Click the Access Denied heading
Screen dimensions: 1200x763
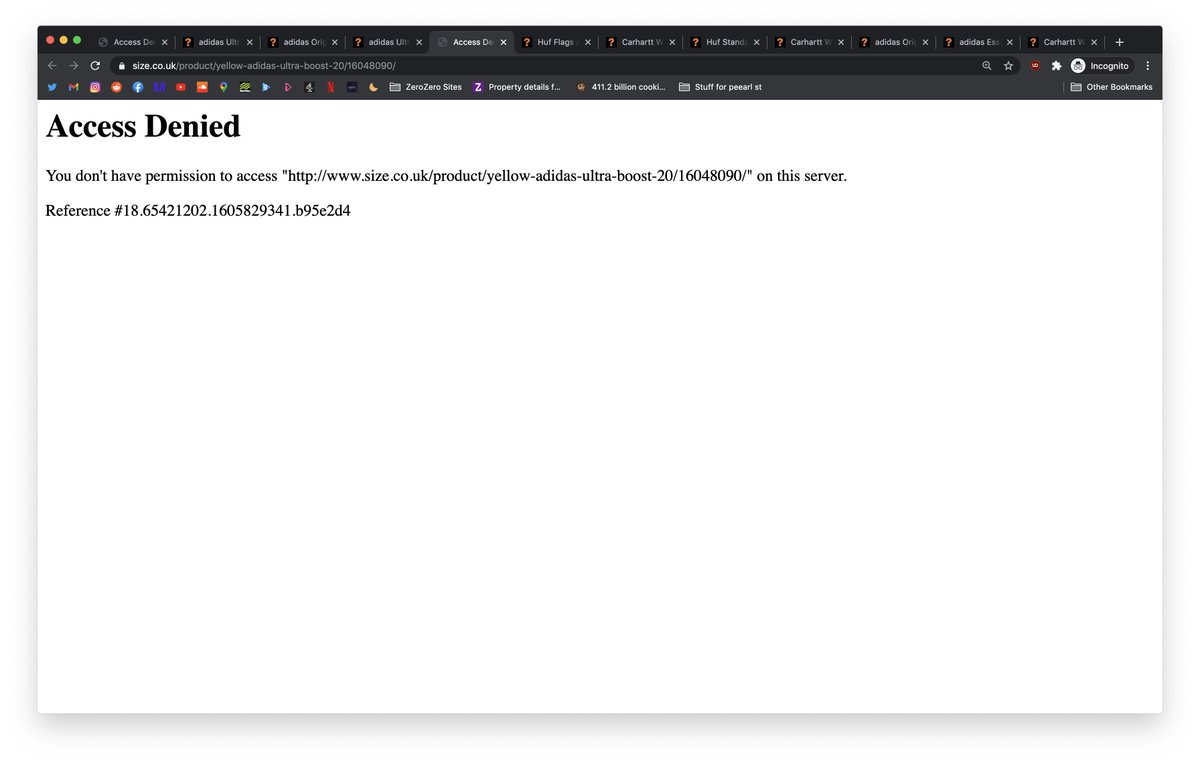pyautogui.click(x=143, y=126)
